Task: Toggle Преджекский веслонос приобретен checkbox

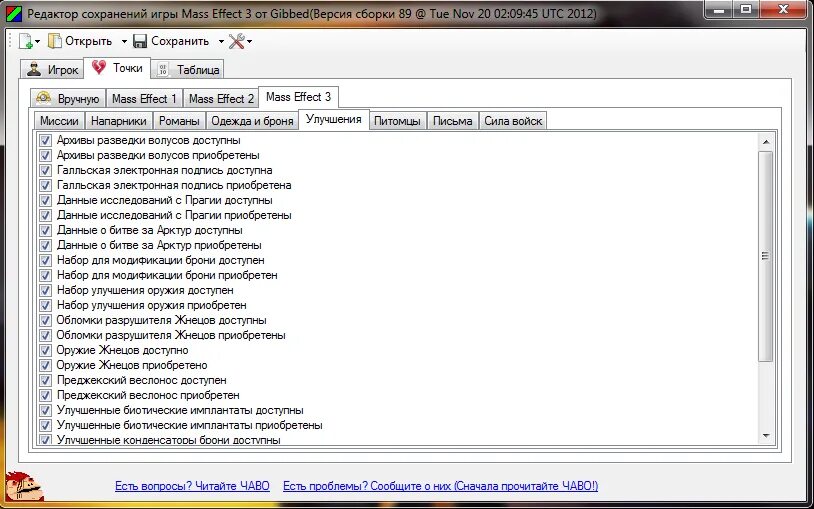Action: (x=46, y=395)
